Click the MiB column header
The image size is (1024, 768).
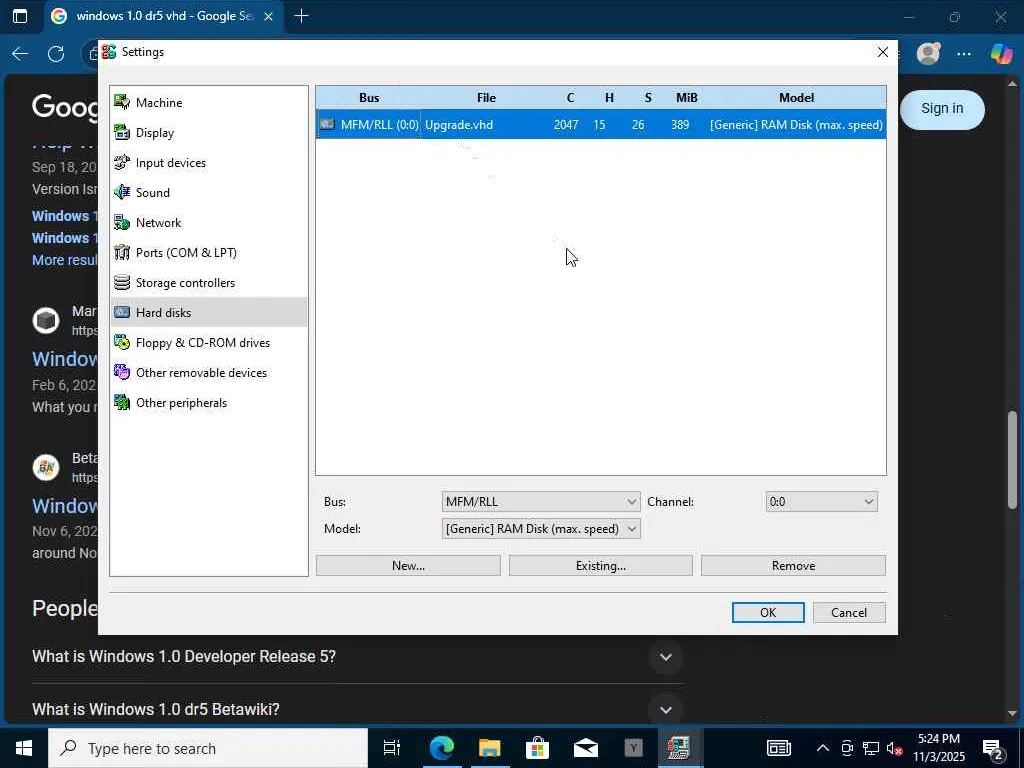(x=686, y=98)
